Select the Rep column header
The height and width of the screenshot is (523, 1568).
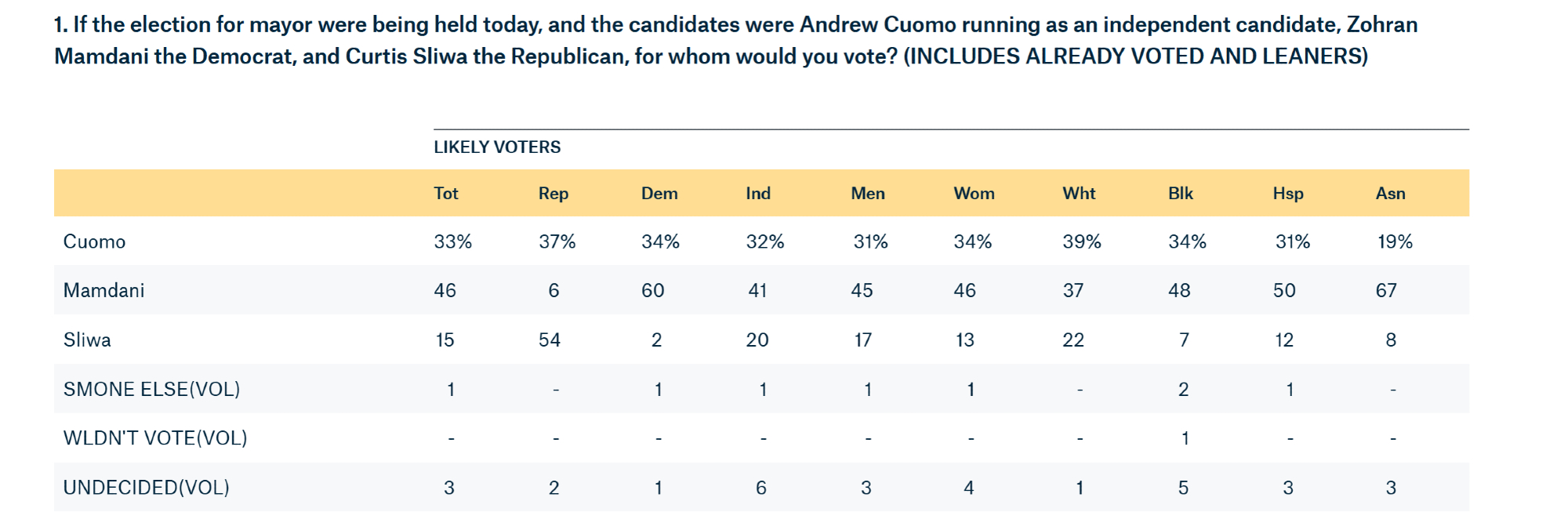click(554, 194)
